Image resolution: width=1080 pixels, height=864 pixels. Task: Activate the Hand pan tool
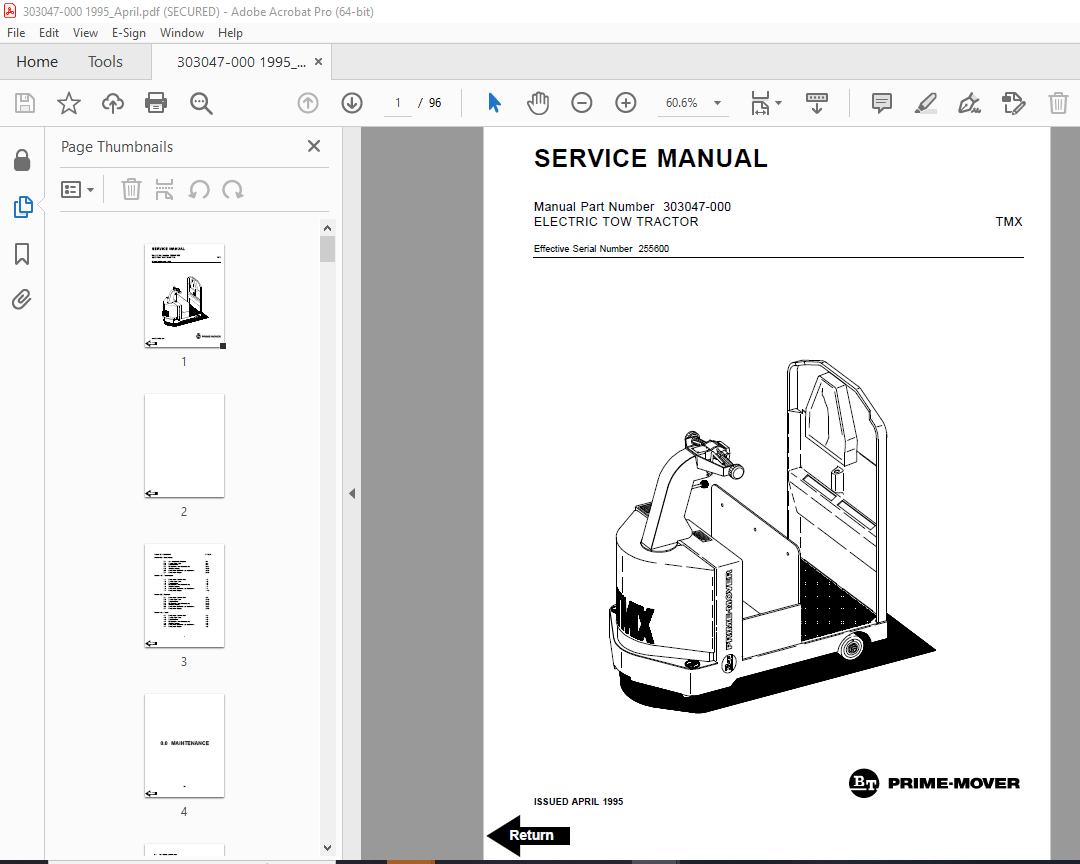538,103
